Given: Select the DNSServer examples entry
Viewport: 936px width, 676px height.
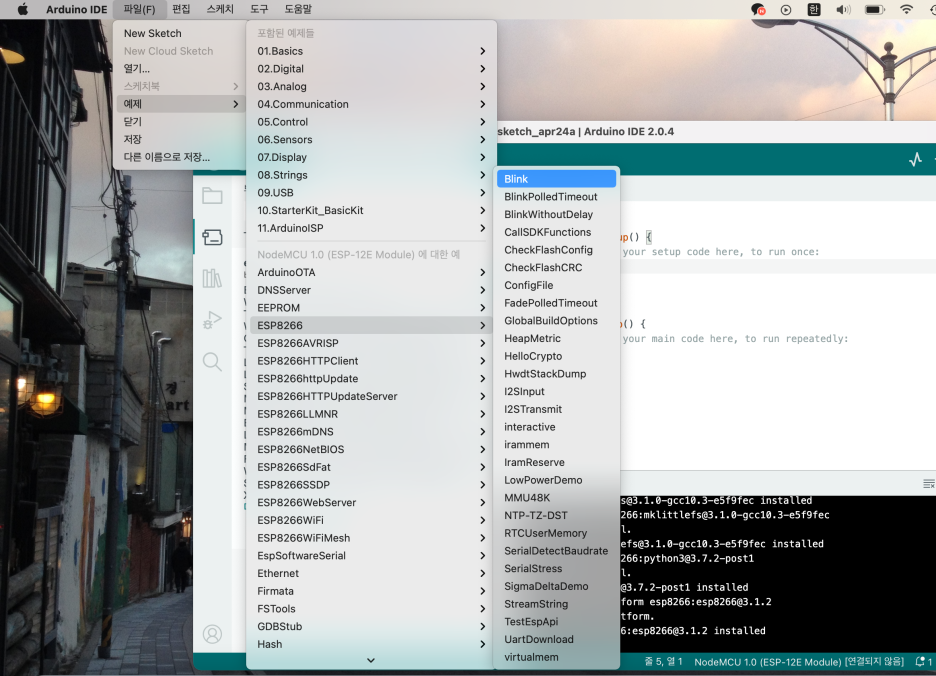Looking at the screenshot, I should click(371, 290).
